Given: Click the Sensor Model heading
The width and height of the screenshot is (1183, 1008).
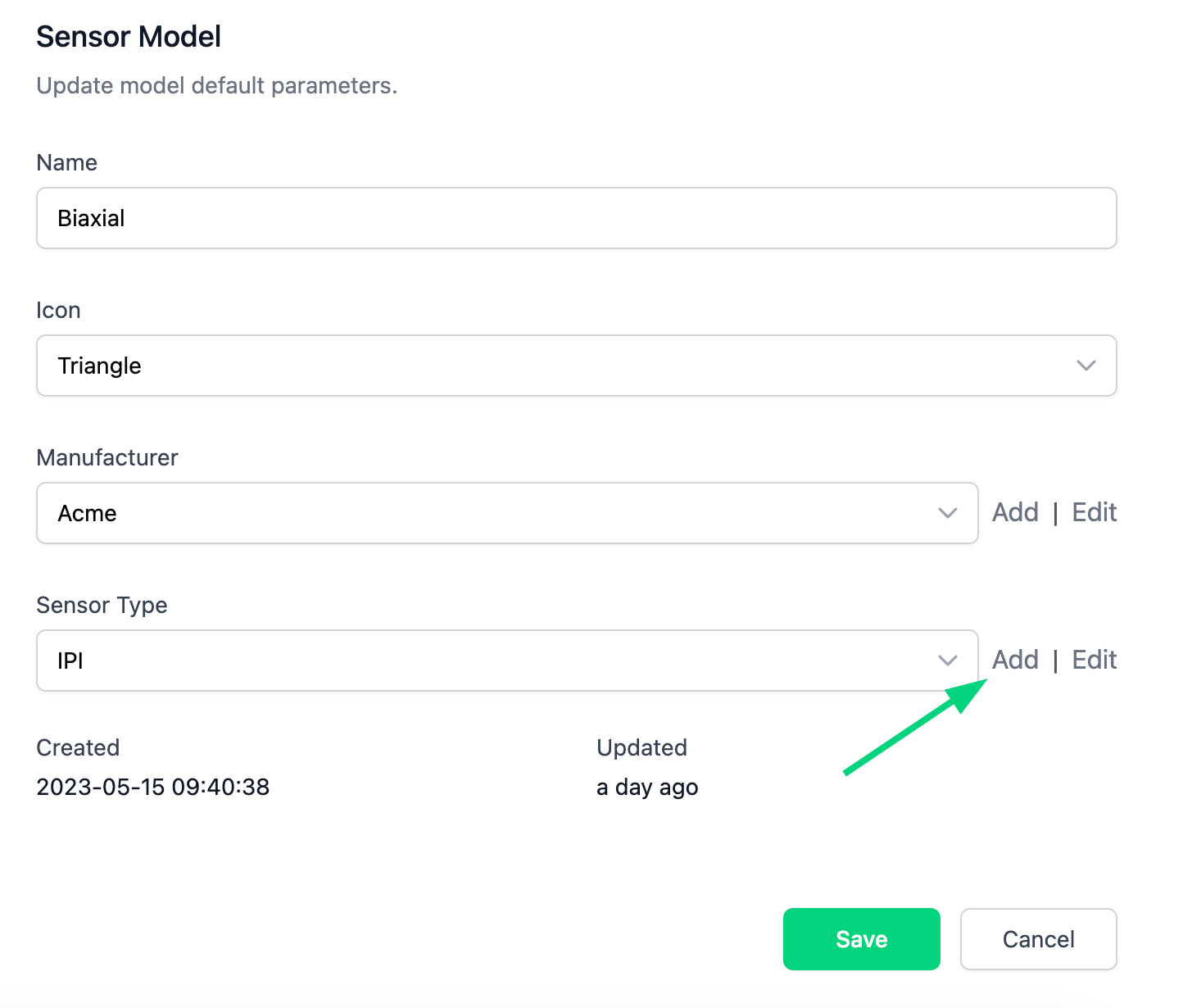Looking at the screenshot, I should pos(129,37).
